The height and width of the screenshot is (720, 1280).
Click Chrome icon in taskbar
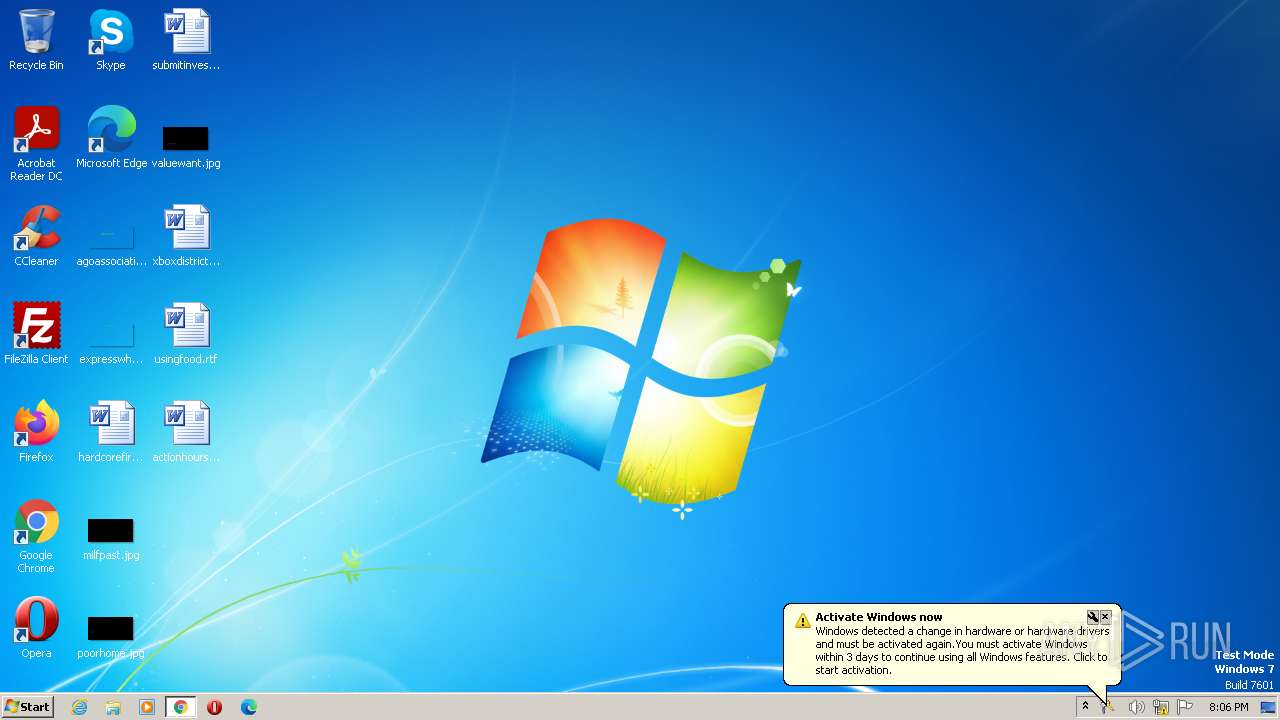click(181, 707)
